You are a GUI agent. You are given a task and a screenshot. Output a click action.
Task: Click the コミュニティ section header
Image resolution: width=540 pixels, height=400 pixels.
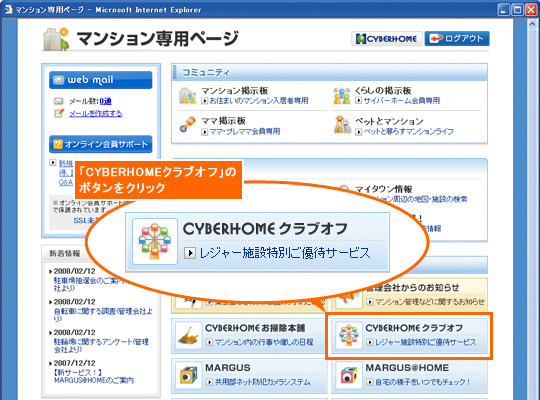pyautogui.click(x=329, y=72)
